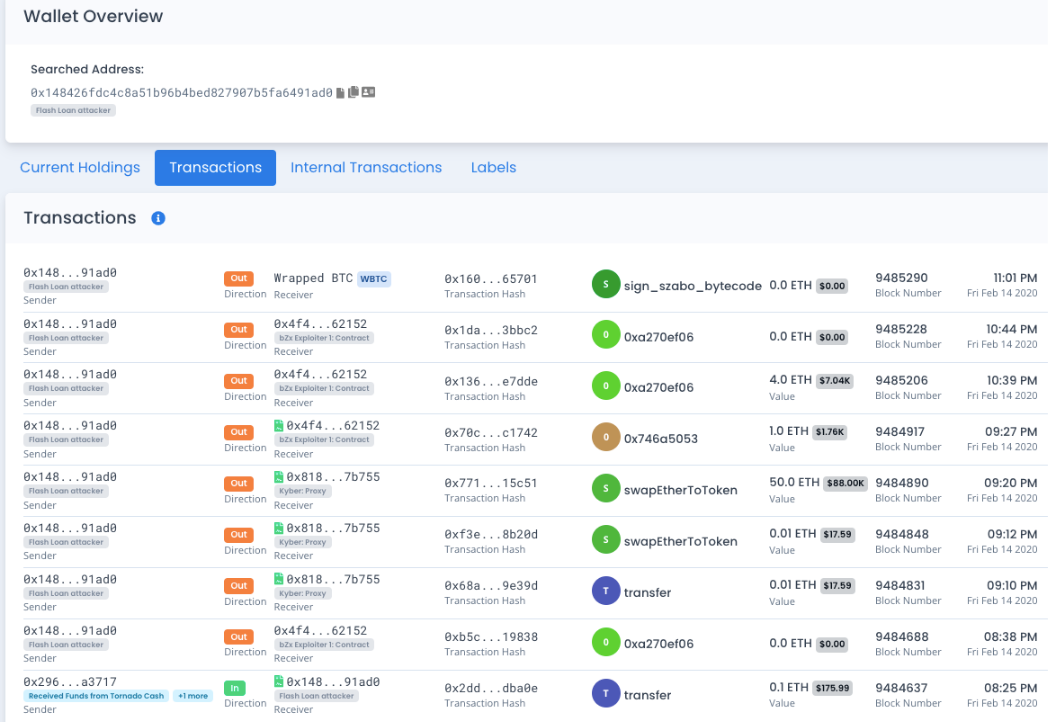The height and width of the screenshot is (722, 1049).
Task: Click the green S icon in the 50.0 ETH row
Action: click(606, 490)
